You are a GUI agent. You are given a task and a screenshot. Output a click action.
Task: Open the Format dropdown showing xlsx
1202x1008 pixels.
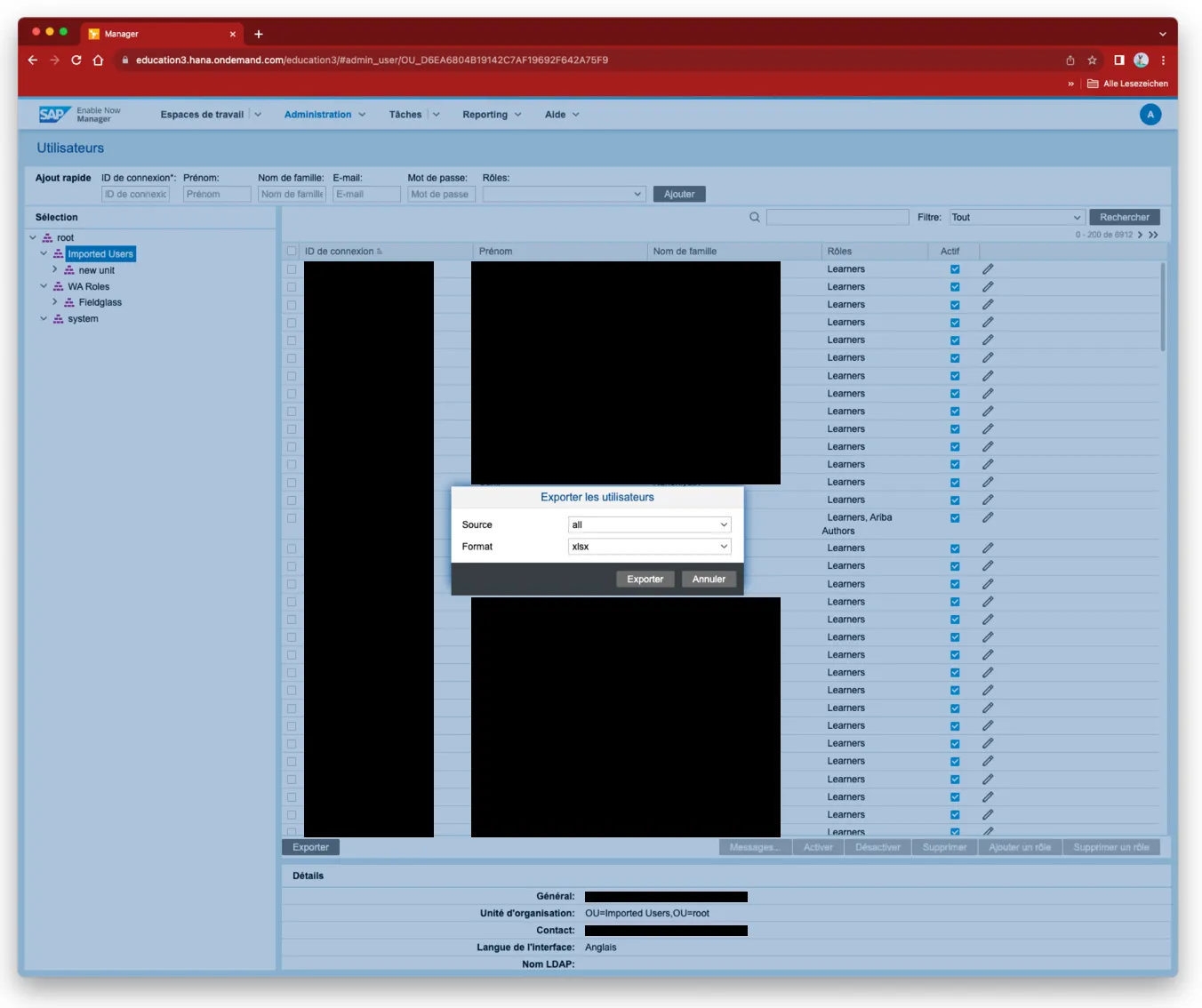click(649, 547)
